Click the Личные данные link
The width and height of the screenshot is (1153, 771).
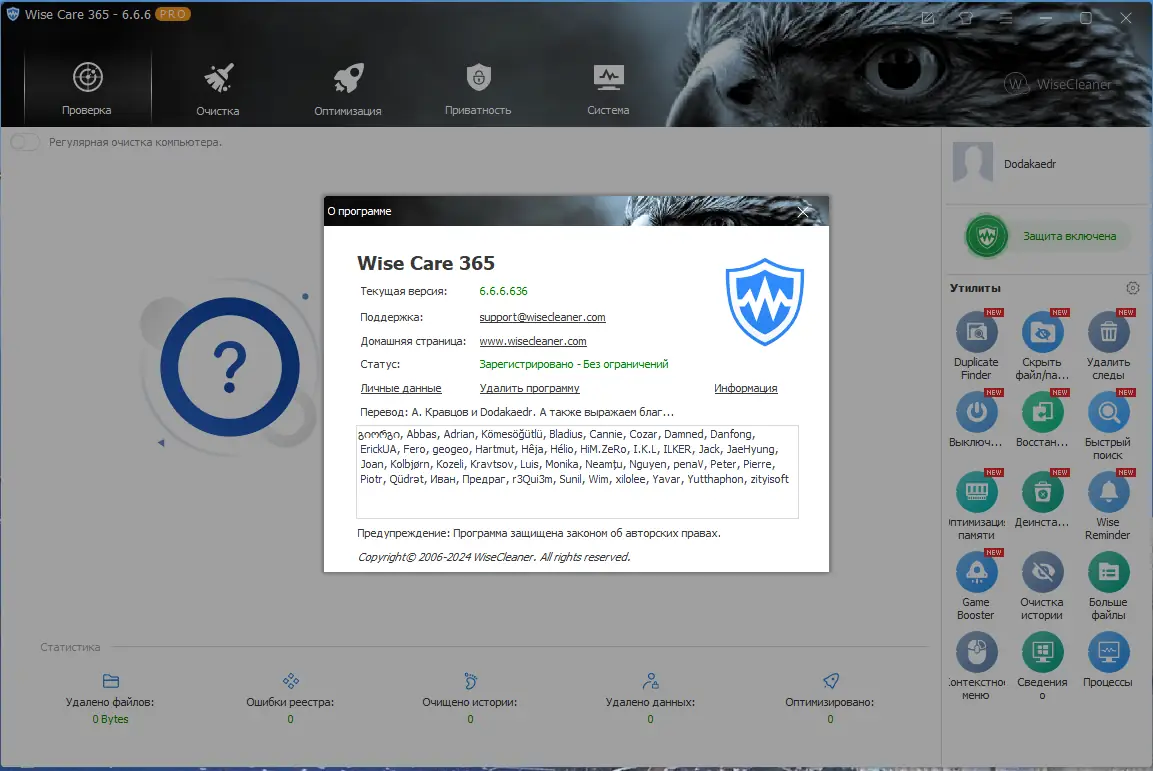click(x=401, y=388)
